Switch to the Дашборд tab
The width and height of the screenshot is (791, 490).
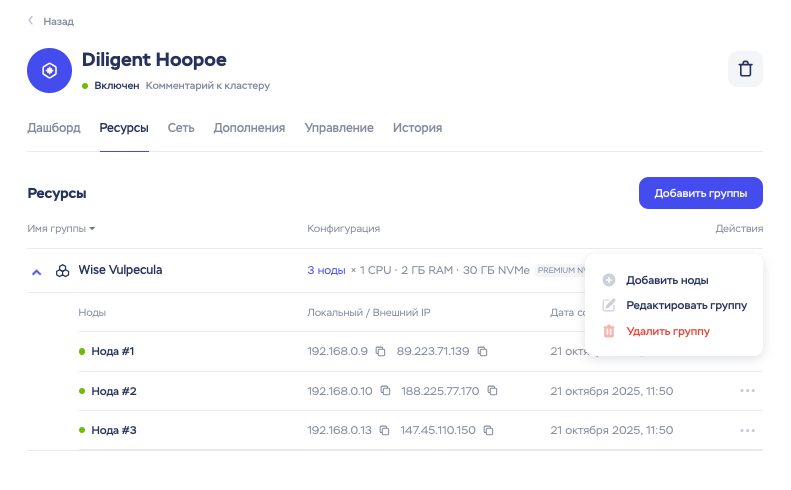[x=54, y=128]
